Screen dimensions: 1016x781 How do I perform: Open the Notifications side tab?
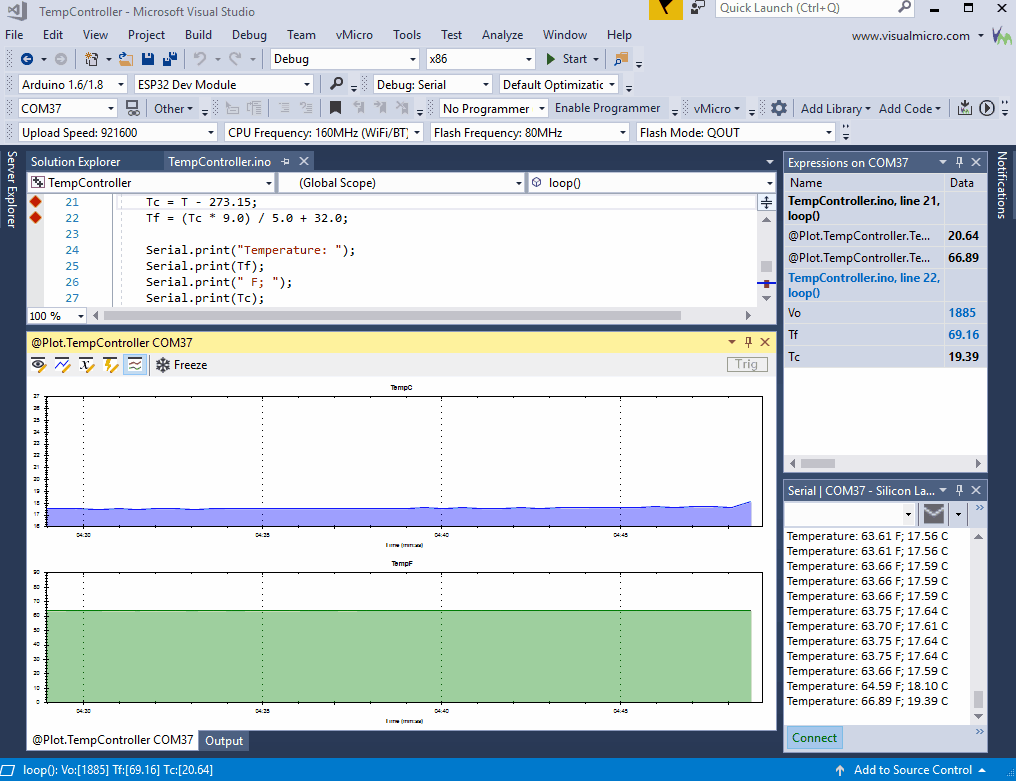[x=1002, y=185]
